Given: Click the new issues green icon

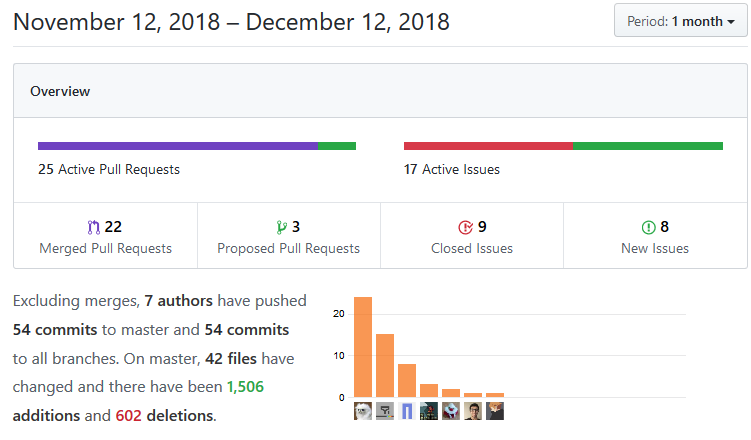Looking at the screenshot, I should [649, 227].
